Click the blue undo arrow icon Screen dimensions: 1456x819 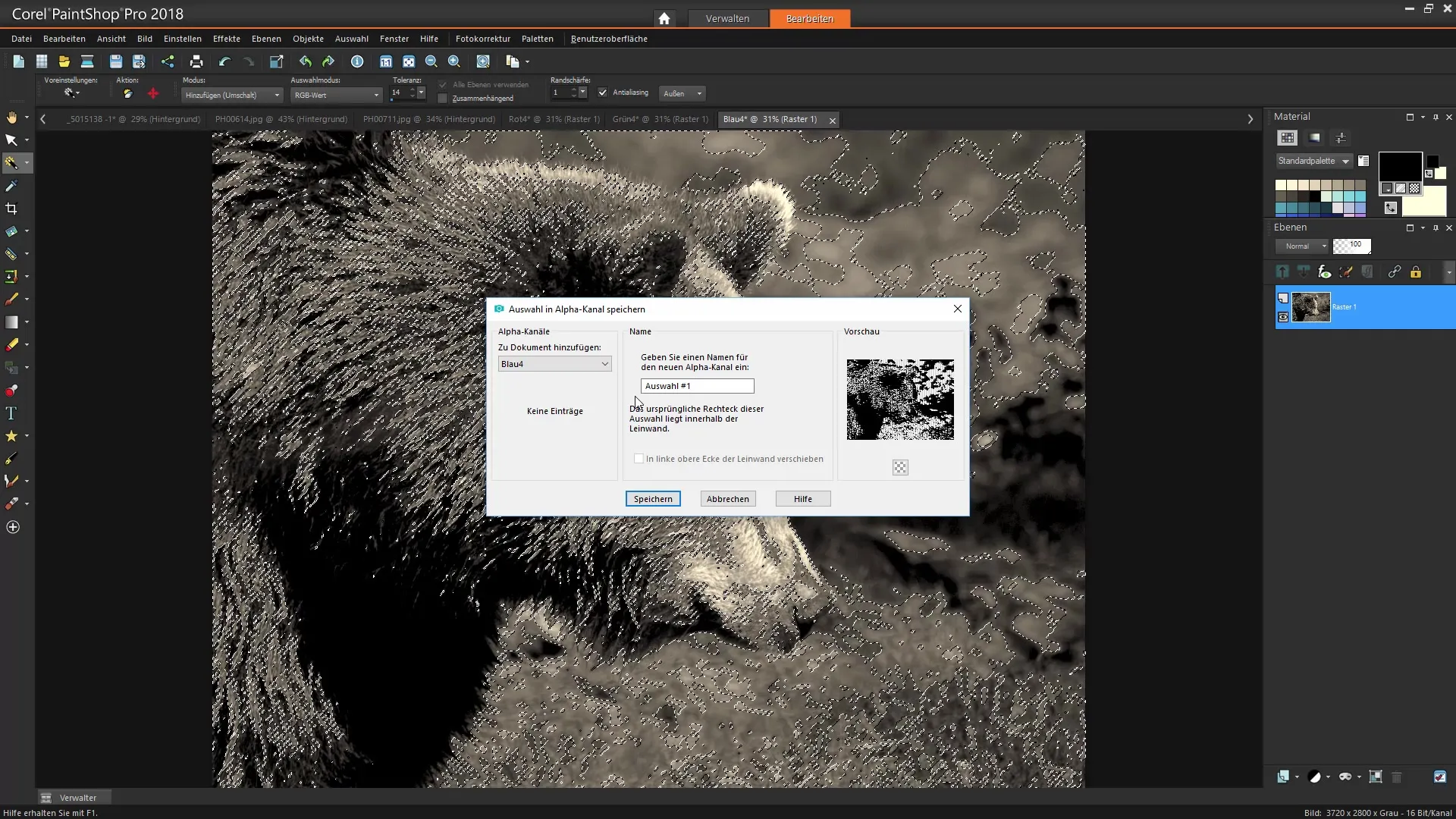pos(224,61)
